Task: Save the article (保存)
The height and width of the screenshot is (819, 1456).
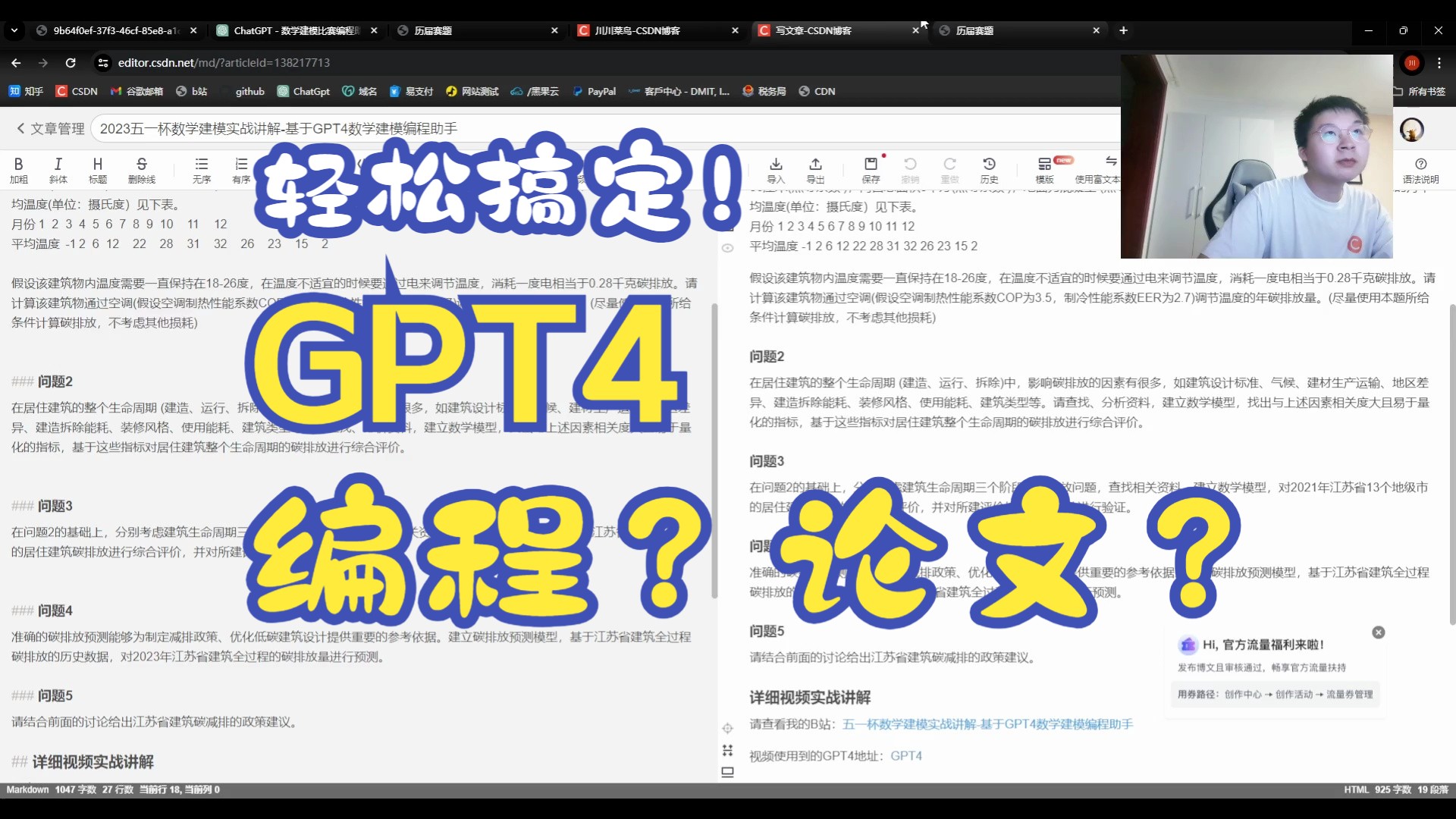Action: [x=871, y=170]
